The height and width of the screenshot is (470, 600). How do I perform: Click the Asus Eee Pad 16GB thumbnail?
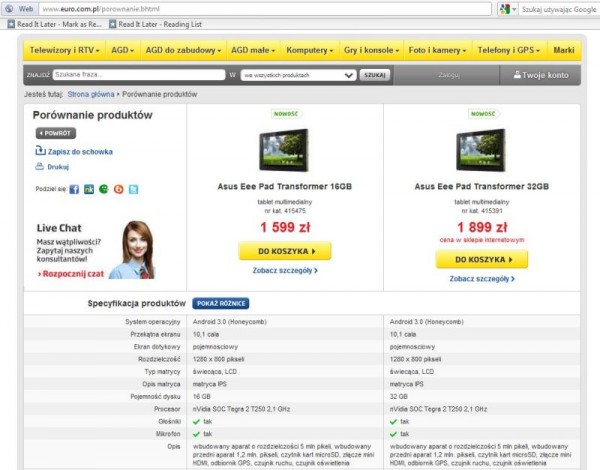point(284,150)
